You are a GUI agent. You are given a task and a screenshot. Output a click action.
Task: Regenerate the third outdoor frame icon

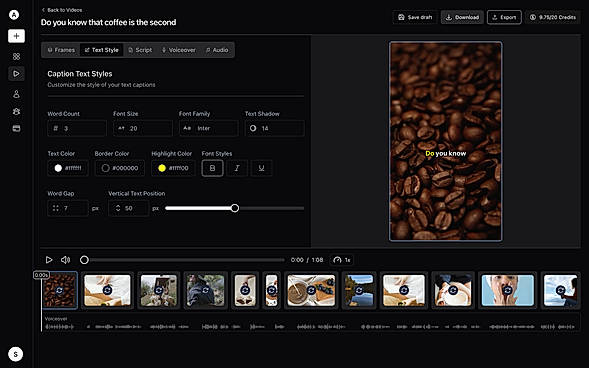point(159,291)
